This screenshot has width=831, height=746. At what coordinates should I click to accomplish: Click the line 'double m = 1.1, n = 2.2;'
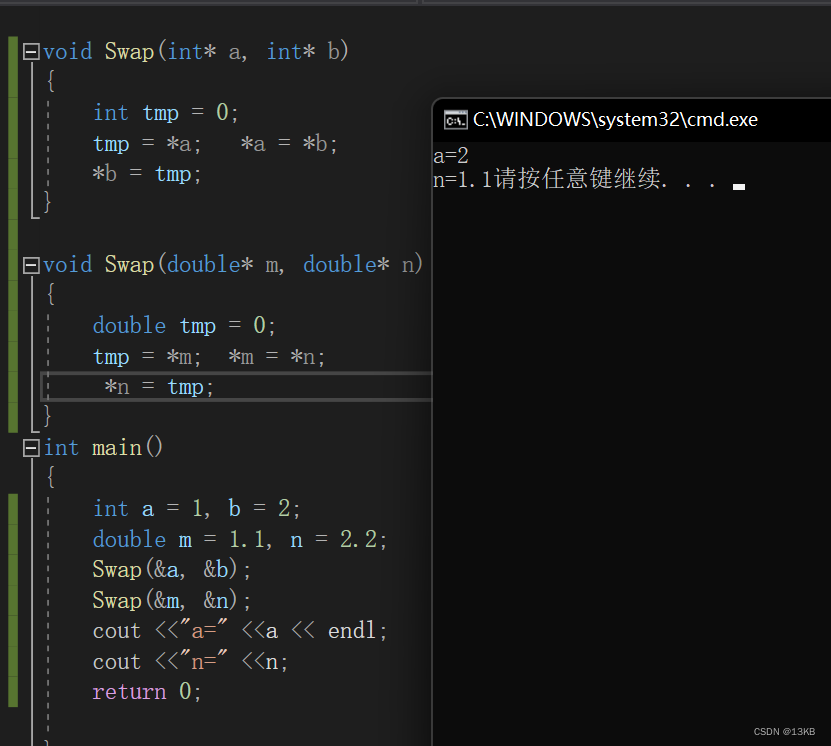coord(240,539)
